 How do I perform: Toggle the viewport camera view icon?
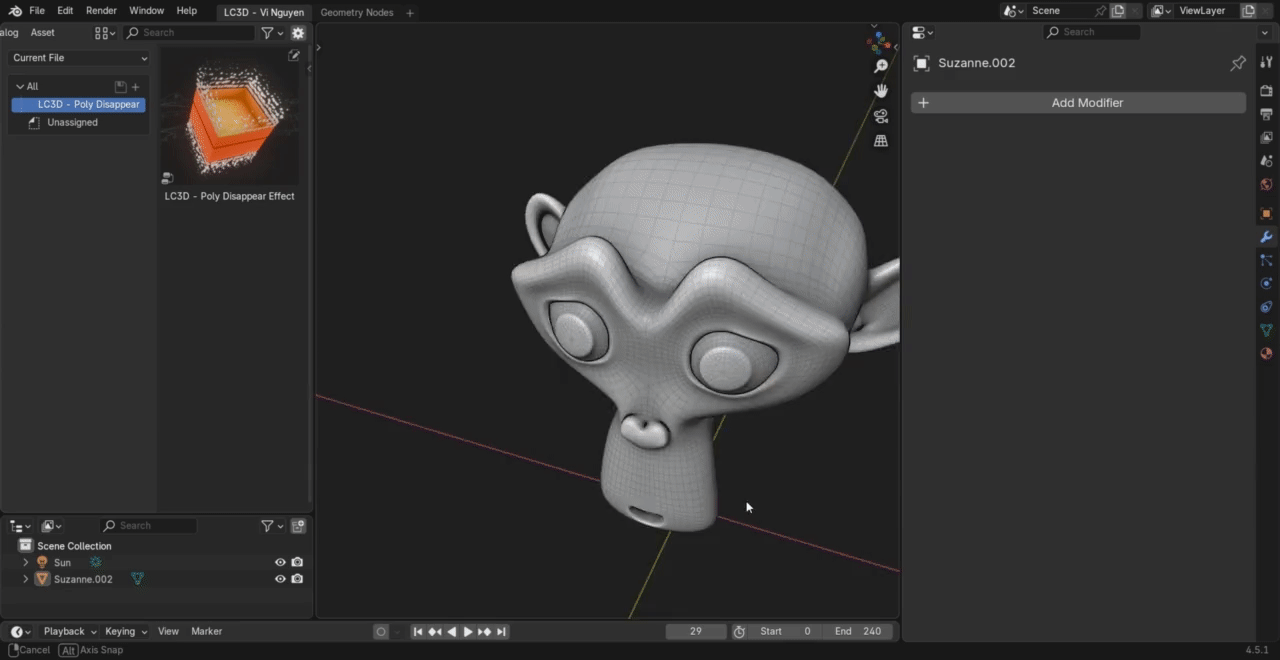pos(881,116)
